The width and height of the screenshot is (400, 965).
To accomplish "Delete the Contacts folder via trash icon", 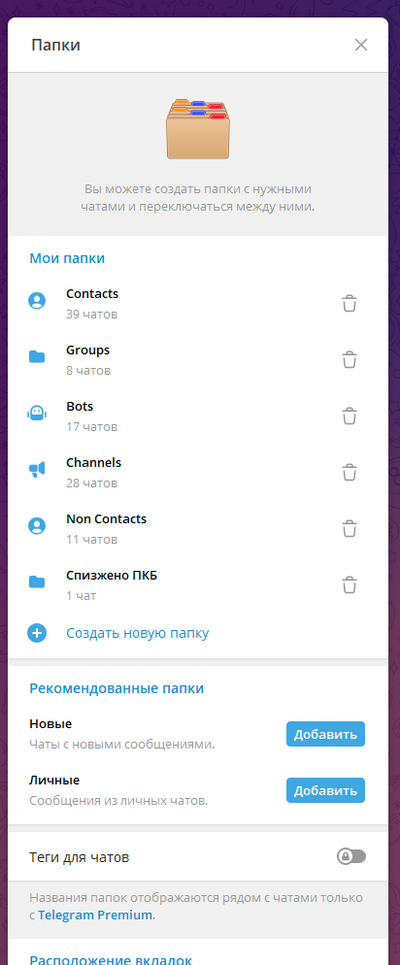I will pos(350,303).
